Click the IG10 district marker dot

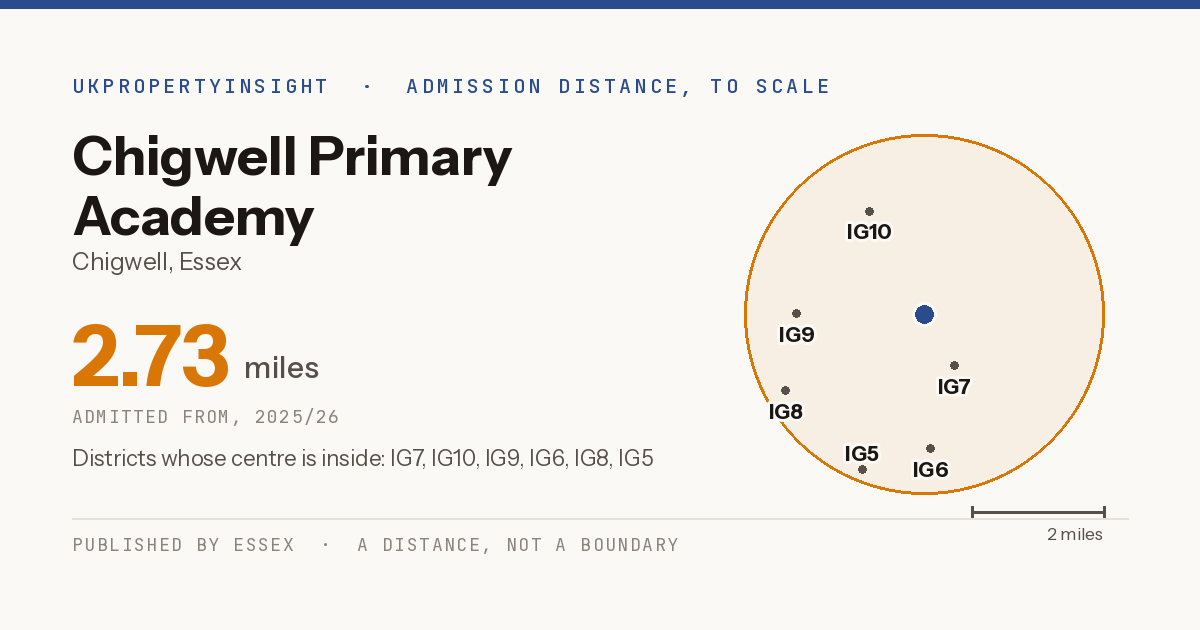(x=869, y=211)
